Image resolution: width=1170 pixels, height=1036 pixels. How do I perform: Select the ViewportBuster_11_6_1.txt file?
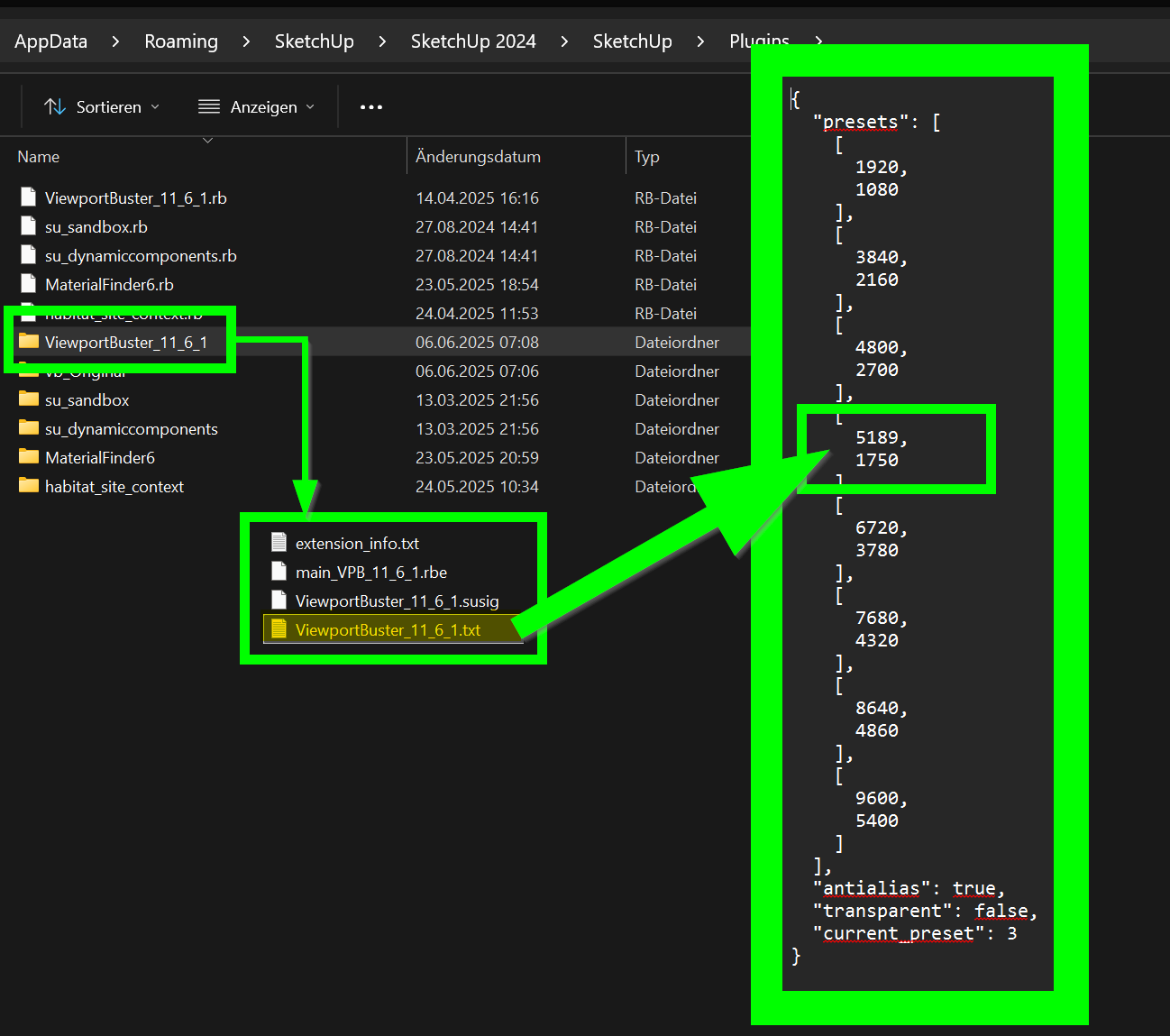(x=388, y=630)
